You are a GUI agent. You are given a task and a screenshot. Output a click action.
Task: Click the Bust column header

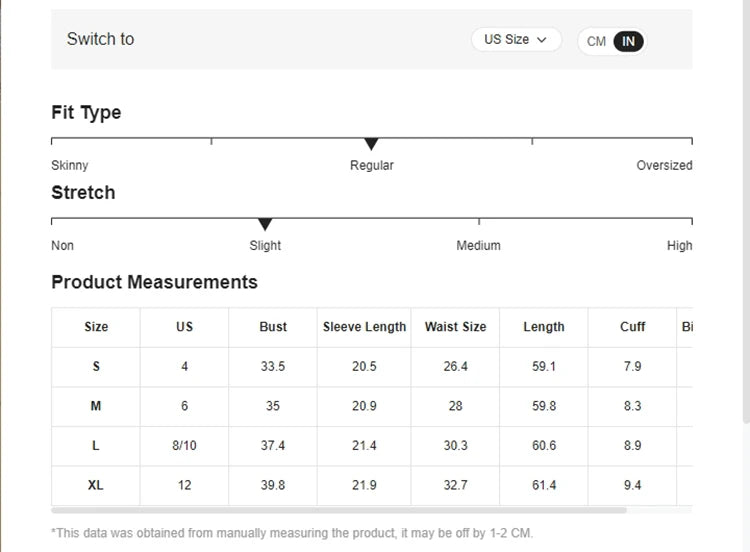pyautogui.click(x=273, y=327)
